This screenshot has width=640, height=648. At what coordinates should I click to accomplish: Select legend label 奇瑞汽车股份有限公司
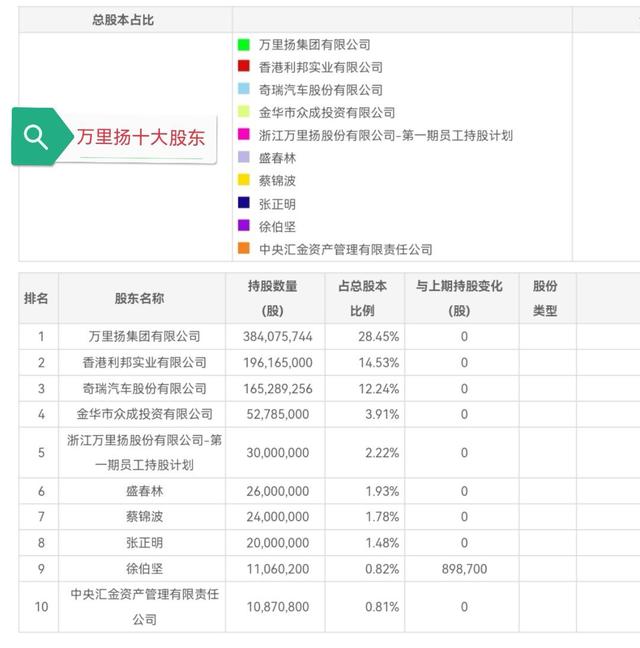click(321, 90)
